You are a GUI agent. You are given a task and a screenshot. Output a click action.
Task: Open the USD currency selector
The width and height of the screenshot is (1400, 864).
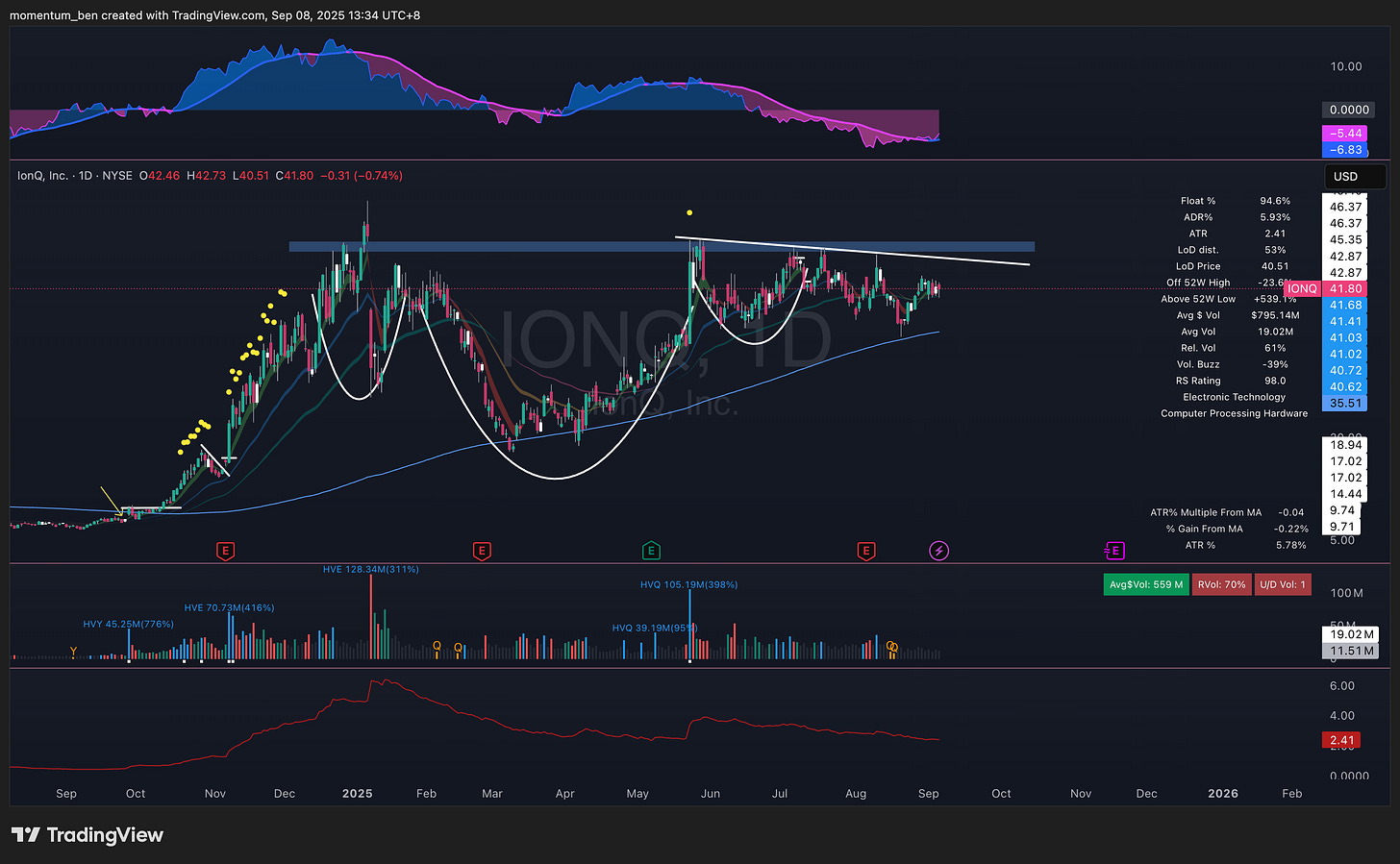[x=1355, y=176]
